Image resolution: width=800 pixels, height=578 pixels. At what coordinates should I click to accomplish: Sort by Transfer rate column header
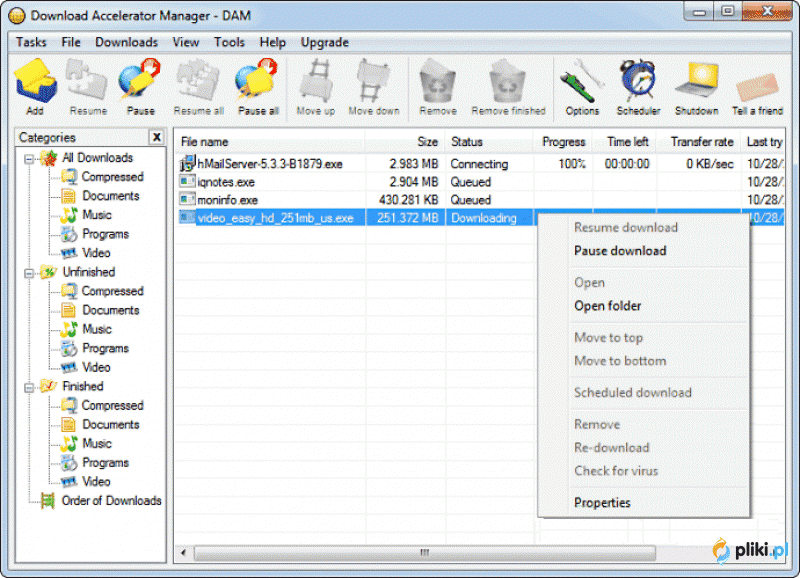[x=699, y=142]
